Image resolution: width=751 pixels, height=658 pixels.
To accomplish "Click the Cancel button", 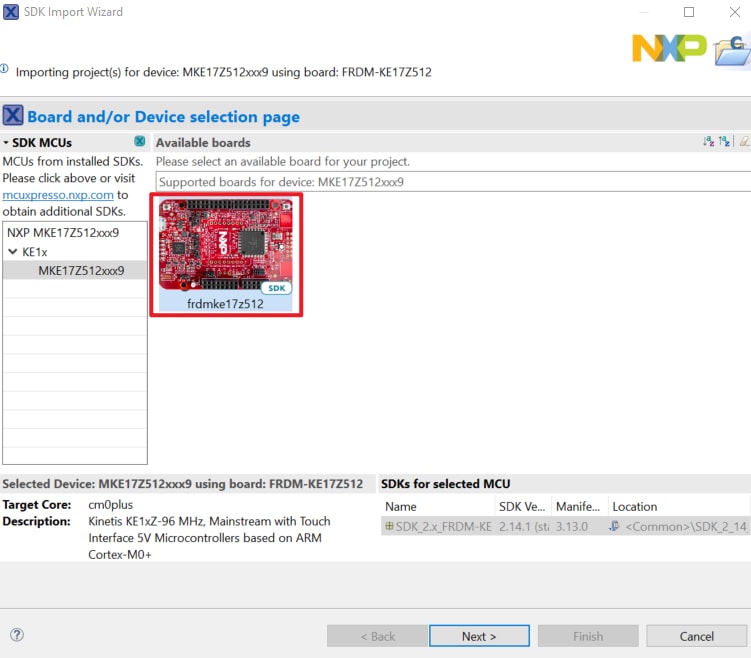I will pyautogui.click(x=696, y=636).
